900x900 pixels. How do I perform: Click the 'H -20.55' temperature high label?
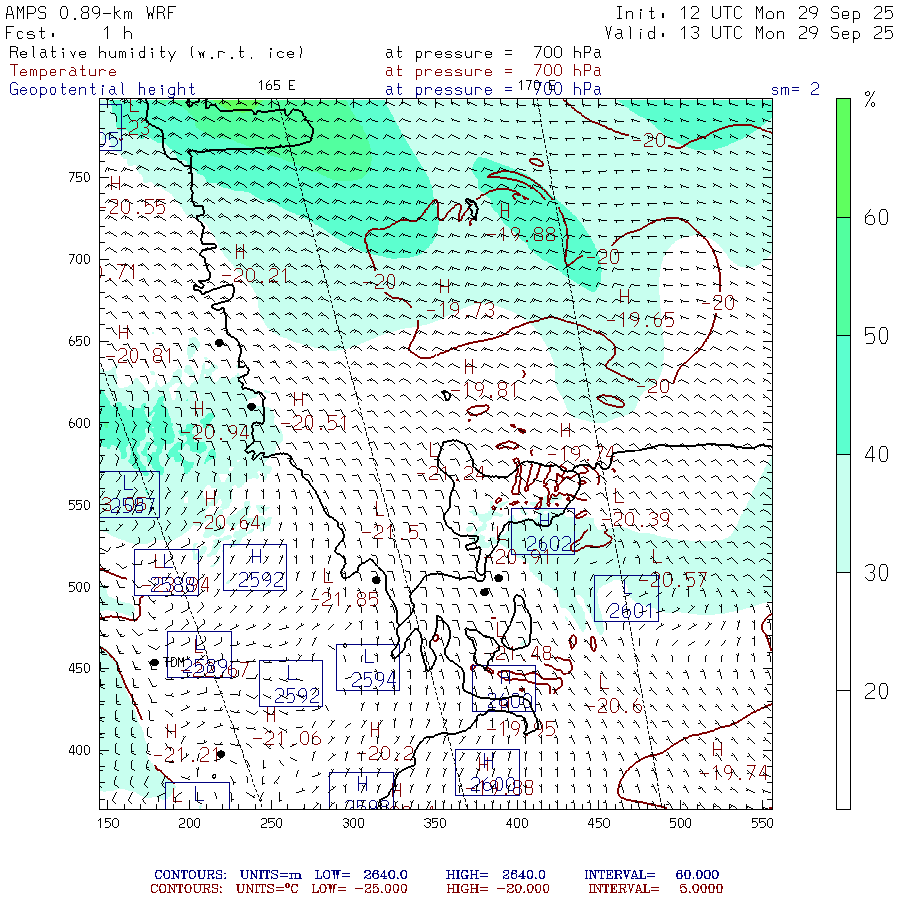[135, 196]
